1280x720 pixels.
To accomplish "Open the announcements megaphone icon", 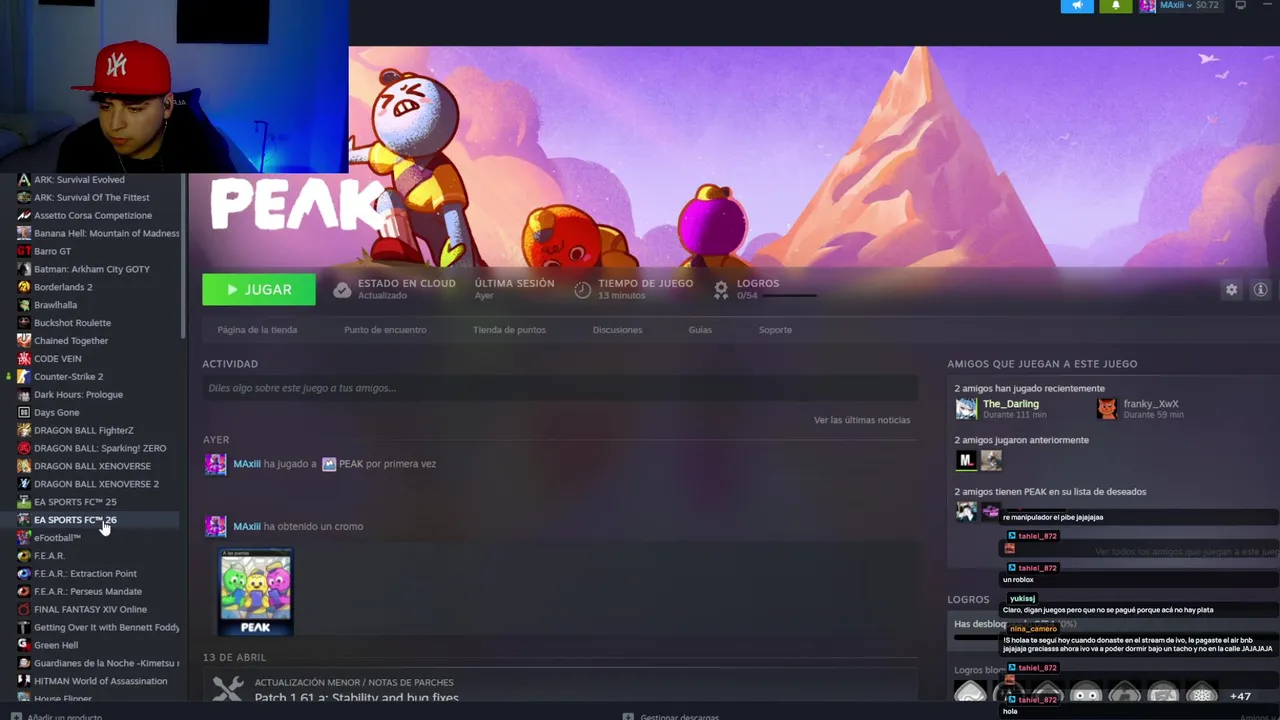I will click(1077, 6).
